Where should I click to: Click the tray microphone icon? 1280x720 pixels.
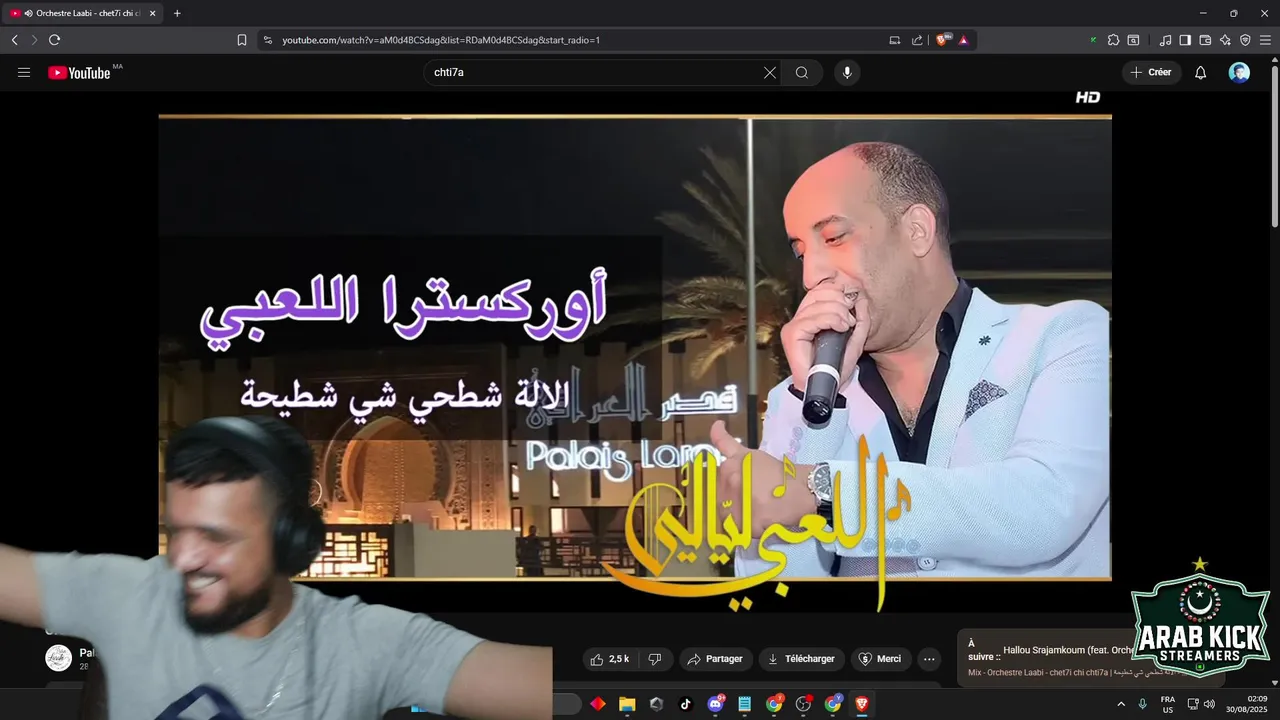pos(1143,704)
